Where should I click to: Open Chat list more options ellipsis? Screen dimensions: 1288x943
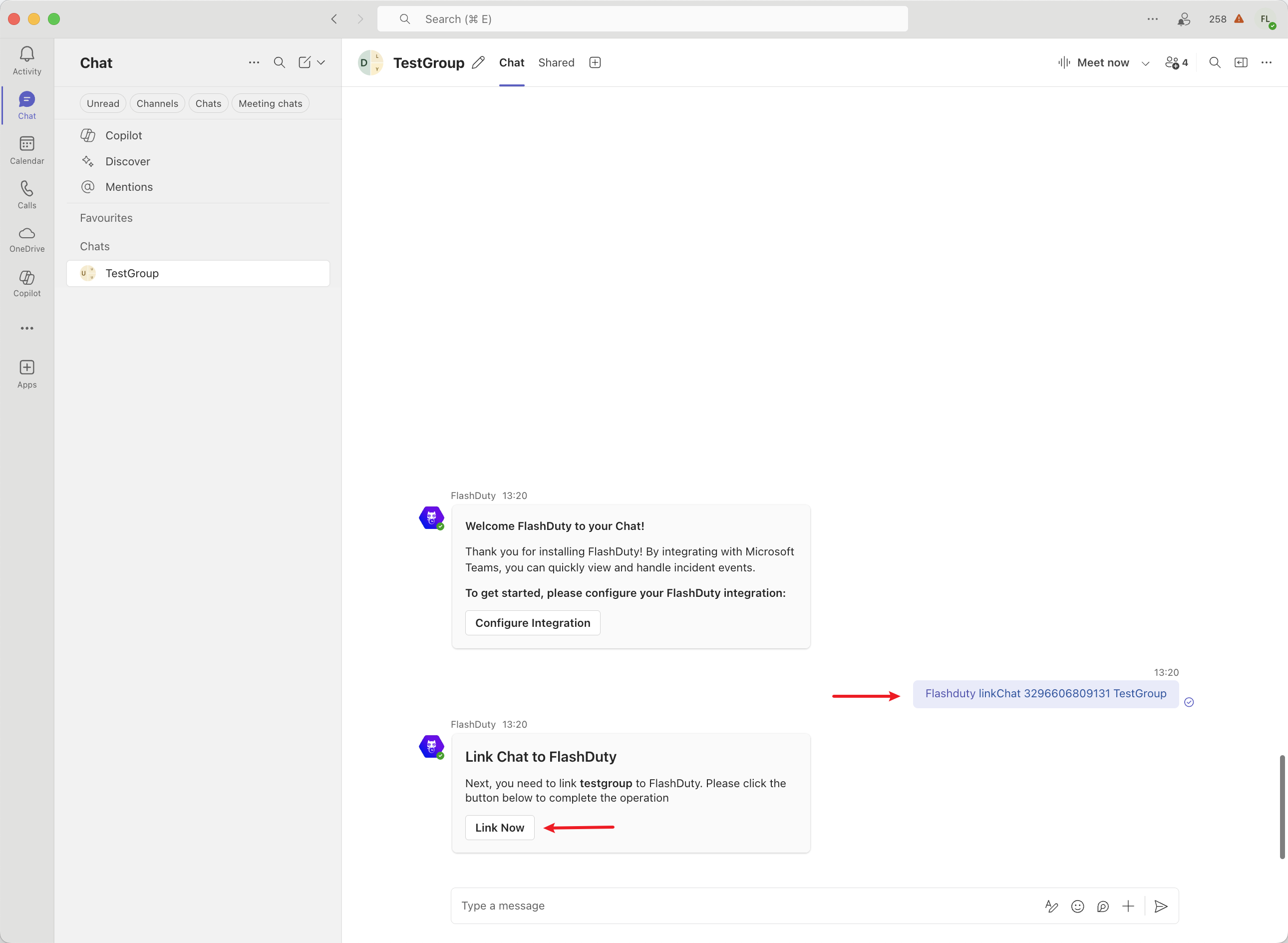[254, 62]
